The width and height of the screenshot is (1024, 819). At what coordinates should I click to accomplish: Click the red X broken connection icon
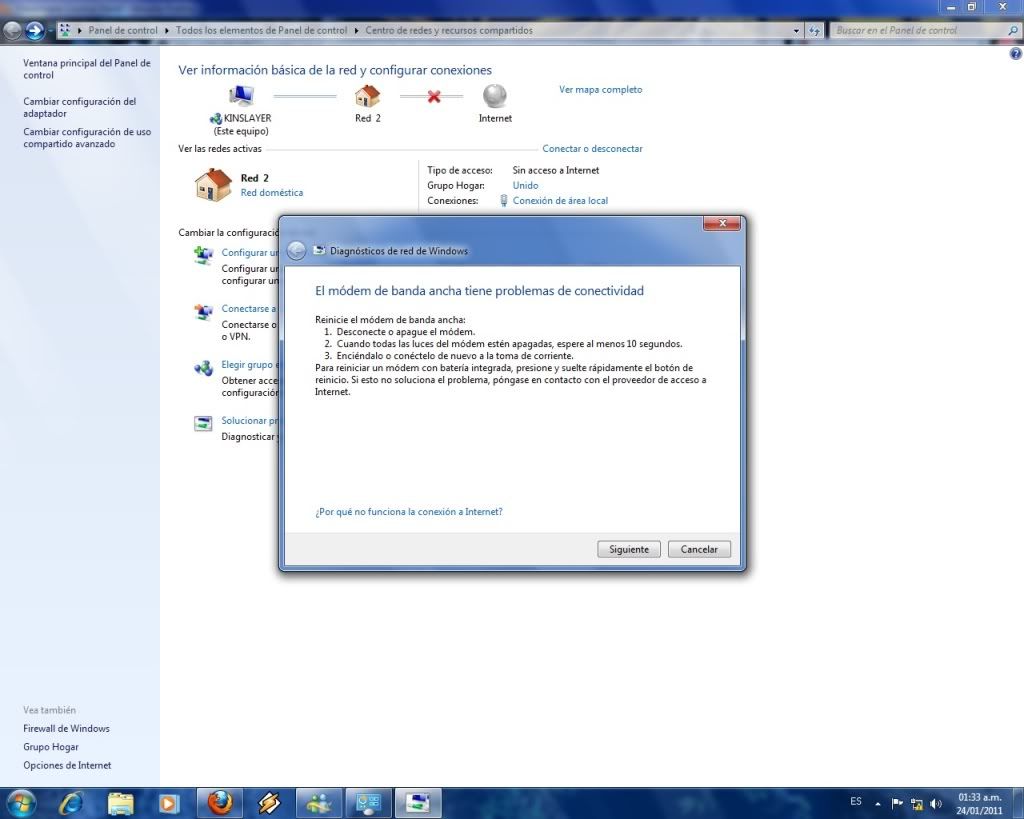pos(433,97)
